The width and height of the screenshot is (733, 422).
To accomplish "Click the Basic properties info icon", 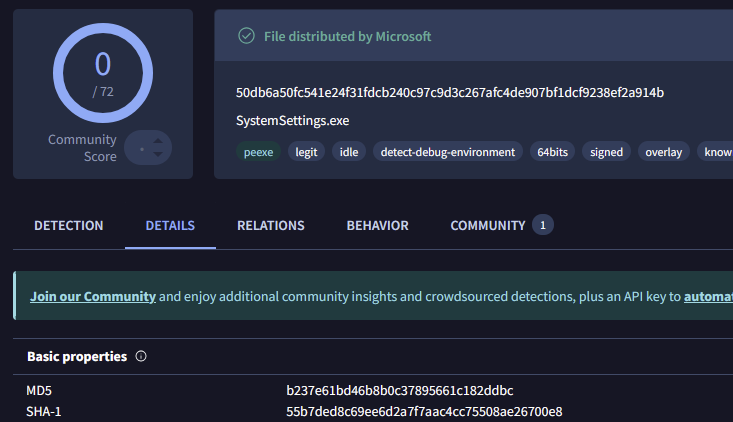I will tap(141, 356).
